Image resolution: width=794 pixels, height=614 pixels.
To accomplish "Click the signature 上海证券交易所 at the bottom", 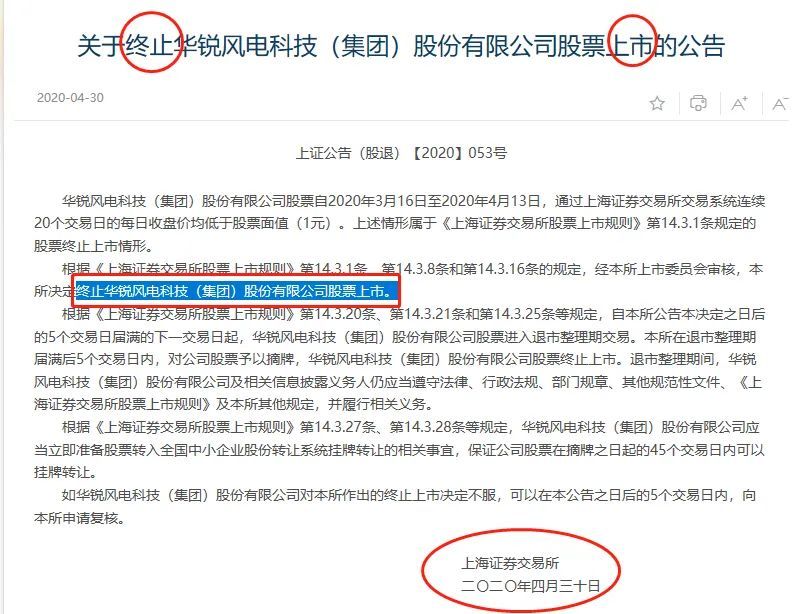I will [x=510, y=563].
